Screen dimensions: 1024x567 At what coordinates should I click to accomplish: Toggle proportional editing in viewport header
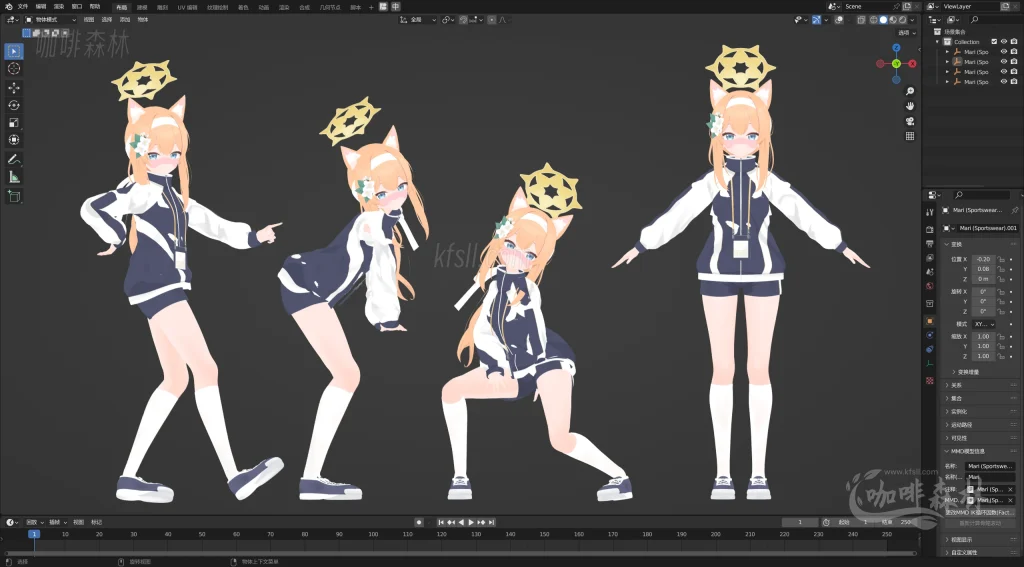pos(492,20)
